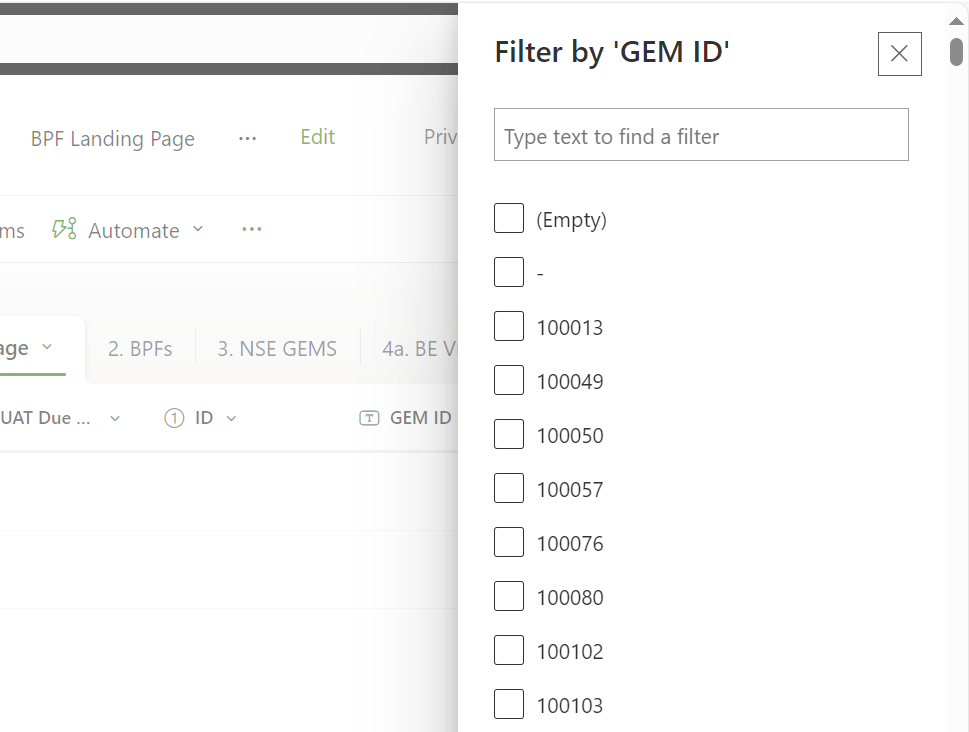Tick the checkbox for 100013
969x732 pixels.
tap(509, 326)
